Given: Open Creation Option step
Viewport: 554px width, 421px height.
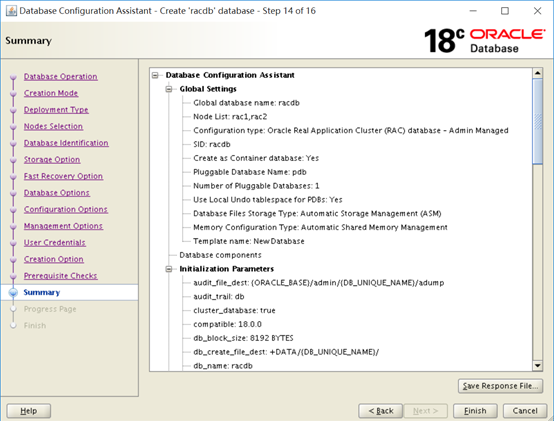Looking at the screenshot, I should (54, 259).
